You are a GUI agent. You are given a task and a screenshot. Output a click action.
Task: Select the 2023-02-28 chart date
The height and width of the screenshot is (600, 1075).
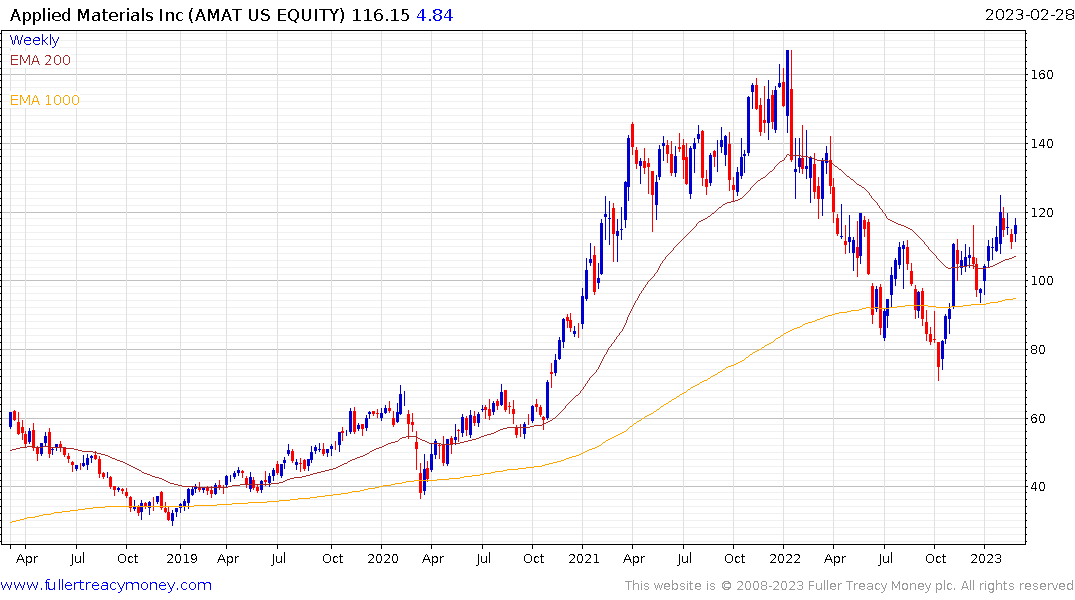tap(1029, 15)
